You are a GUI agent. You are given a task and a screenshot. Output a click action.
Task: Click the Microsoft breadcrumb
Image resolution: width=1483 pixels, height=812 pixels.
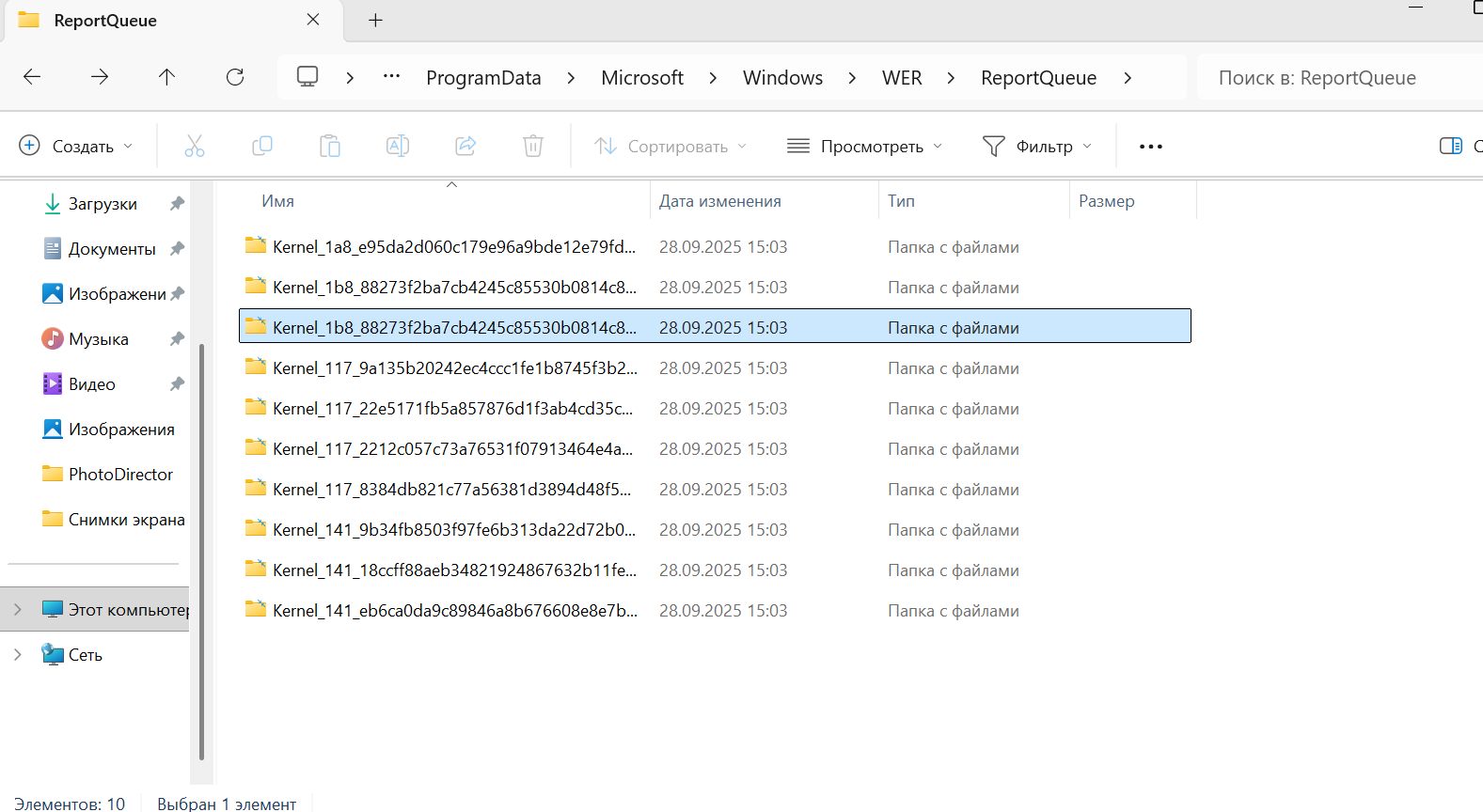tap(642, 78)
